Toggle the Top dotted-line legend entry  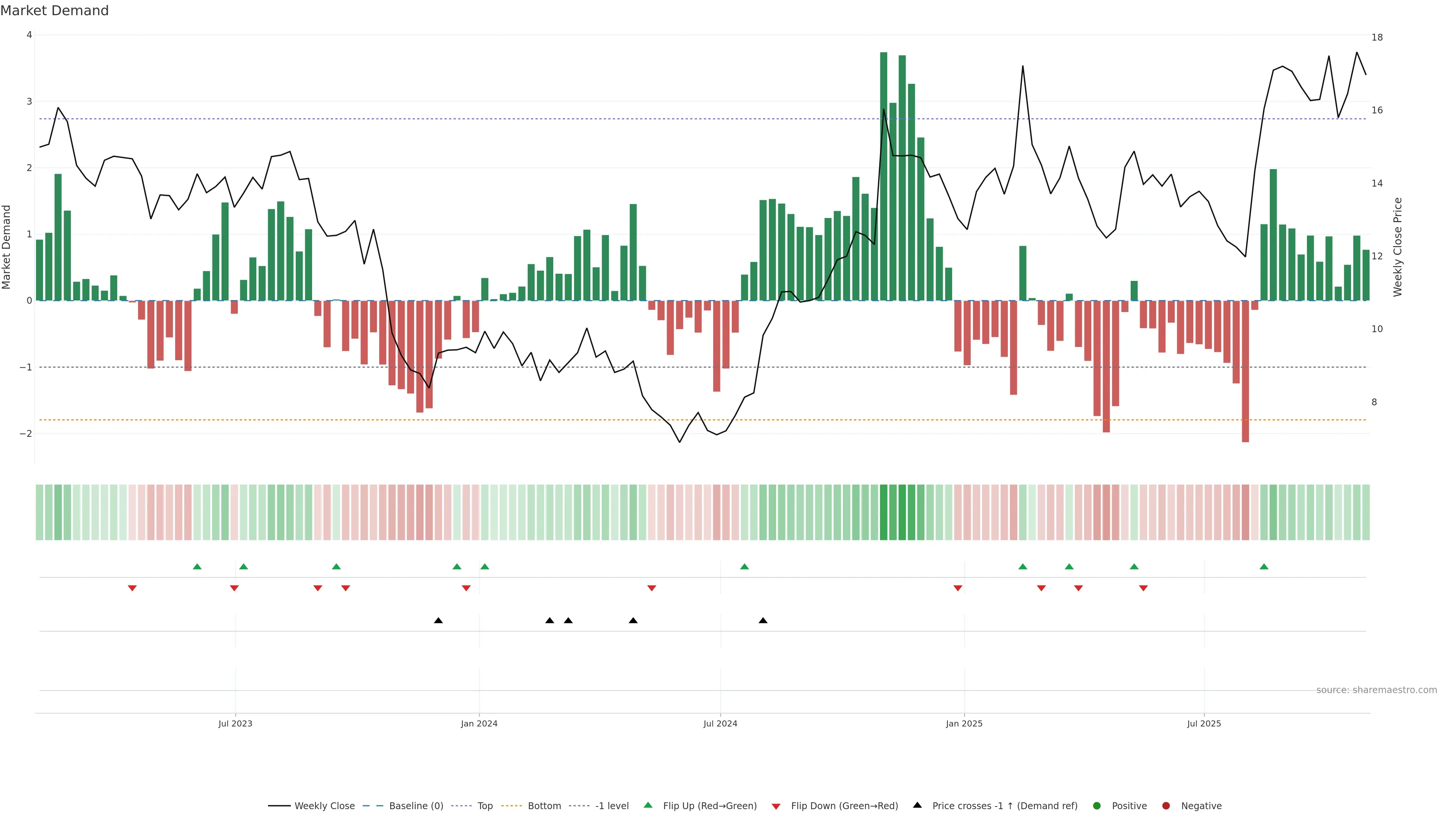485,806
